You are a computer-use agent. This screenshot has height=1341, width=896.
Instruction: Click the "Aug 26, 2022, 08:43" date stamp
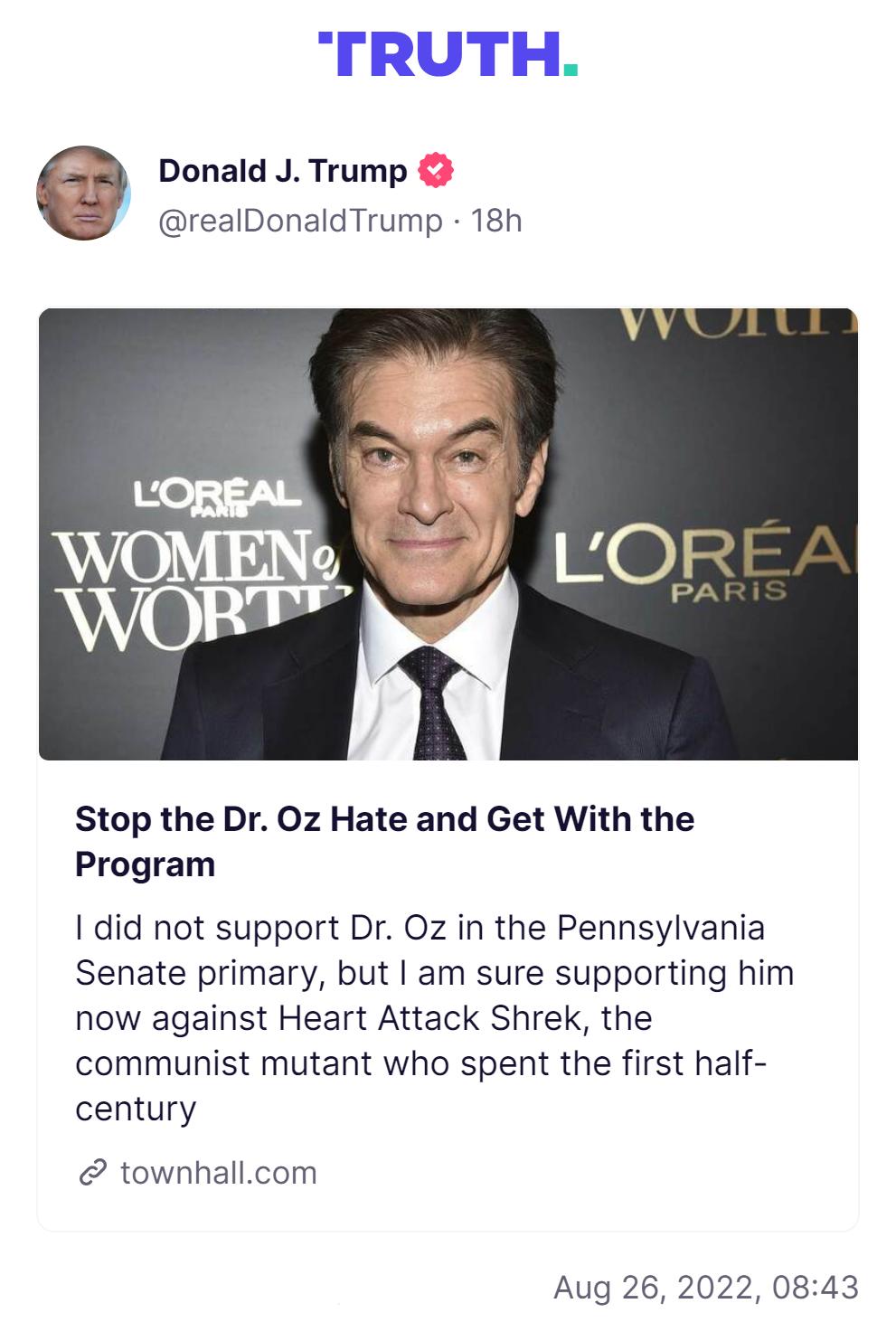pos(705,1287)
